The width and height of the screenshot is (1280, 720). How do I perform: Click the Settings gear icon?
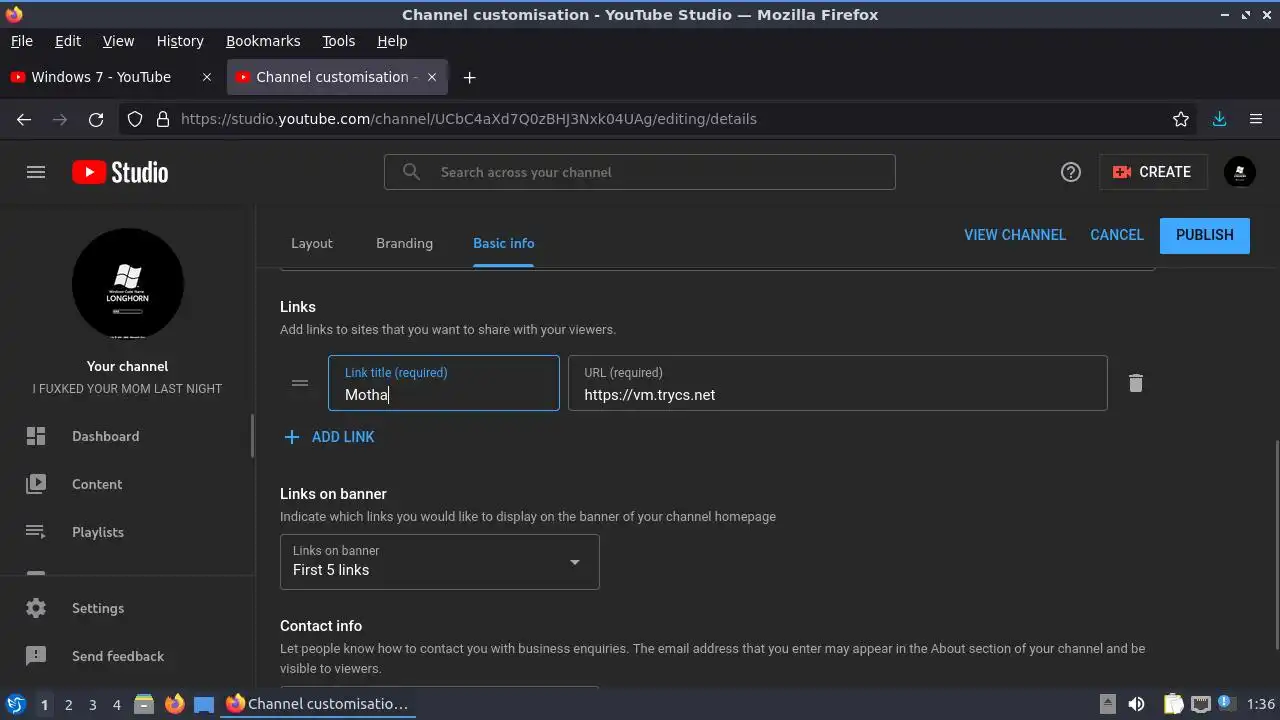36,608
